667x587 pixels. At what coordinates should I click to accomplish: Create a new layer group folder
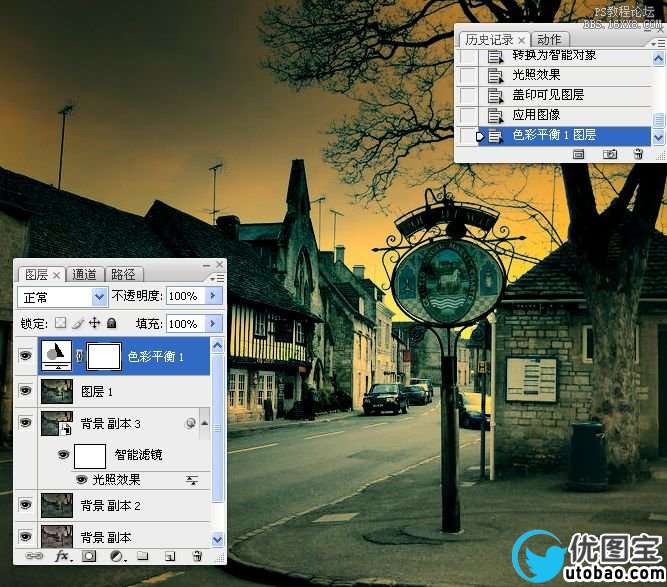coord(142,555)
